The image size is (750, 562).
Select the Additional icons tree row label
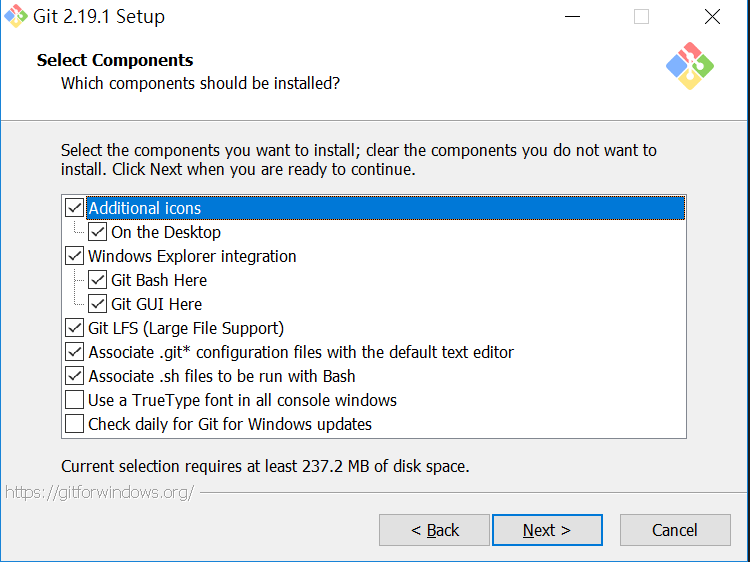click(x=145, y=208)
